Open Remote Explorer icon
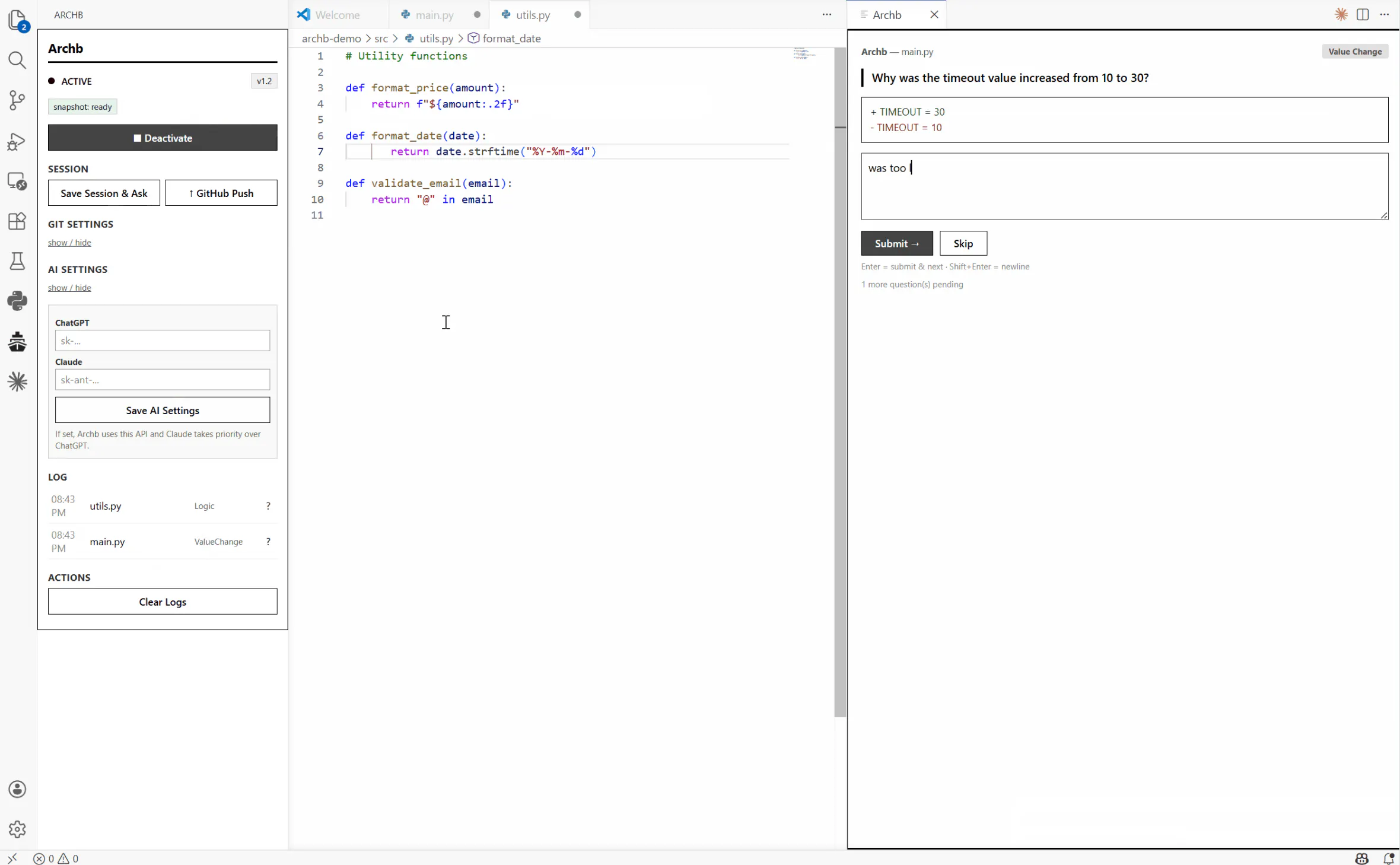The height and width of the screenshot is (865, 1400). pos(17,181)
